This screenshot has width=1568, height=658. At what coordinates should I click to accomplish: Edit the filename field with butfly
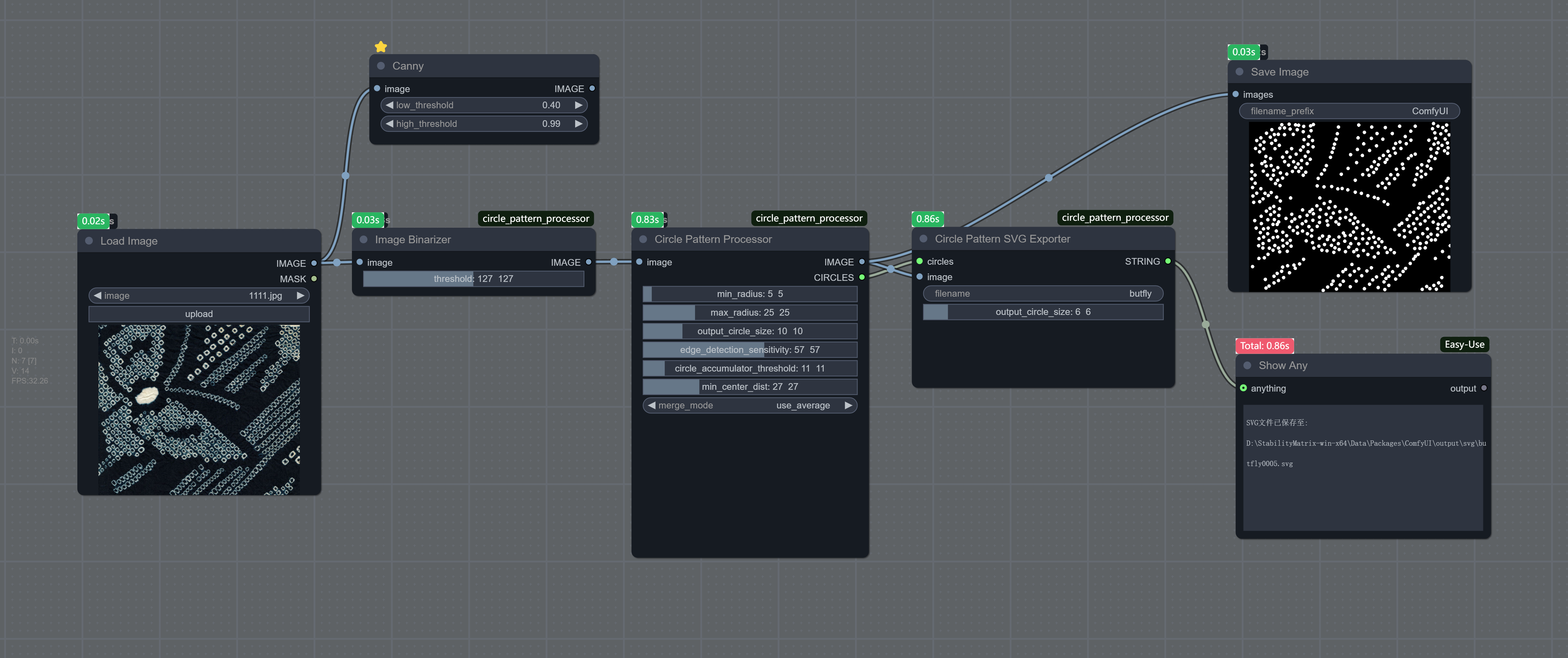tap(1043, 293)
